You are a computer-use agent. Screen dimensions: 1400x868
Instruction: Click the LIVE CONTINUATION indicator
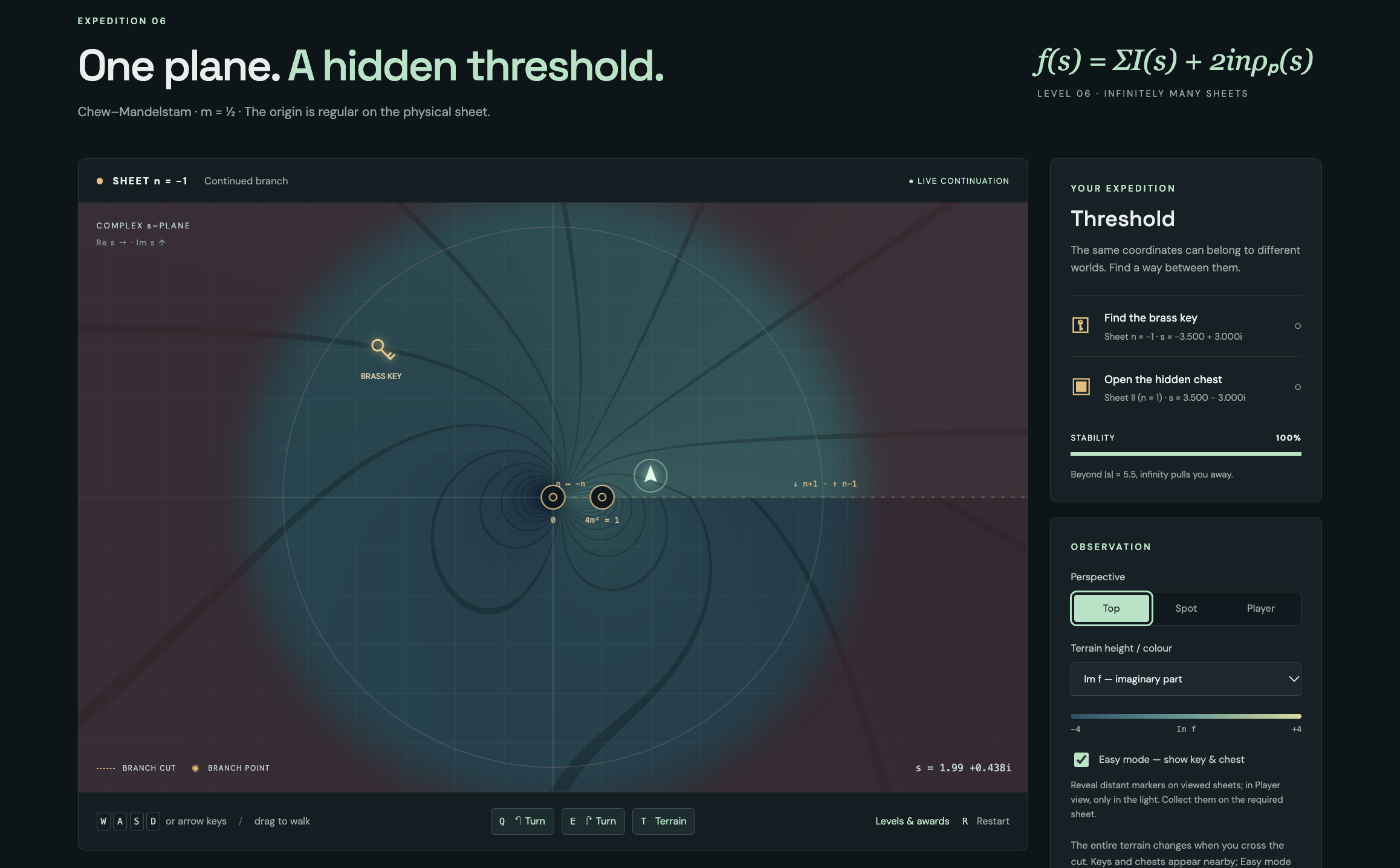pos(959,181)
